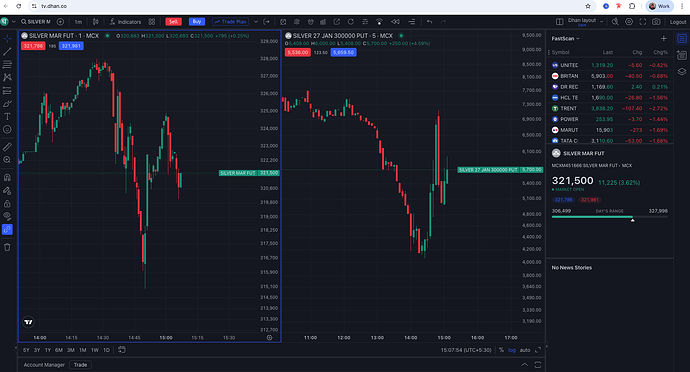Add a symbol to FastScan watchlist

[x=664, y=39]
